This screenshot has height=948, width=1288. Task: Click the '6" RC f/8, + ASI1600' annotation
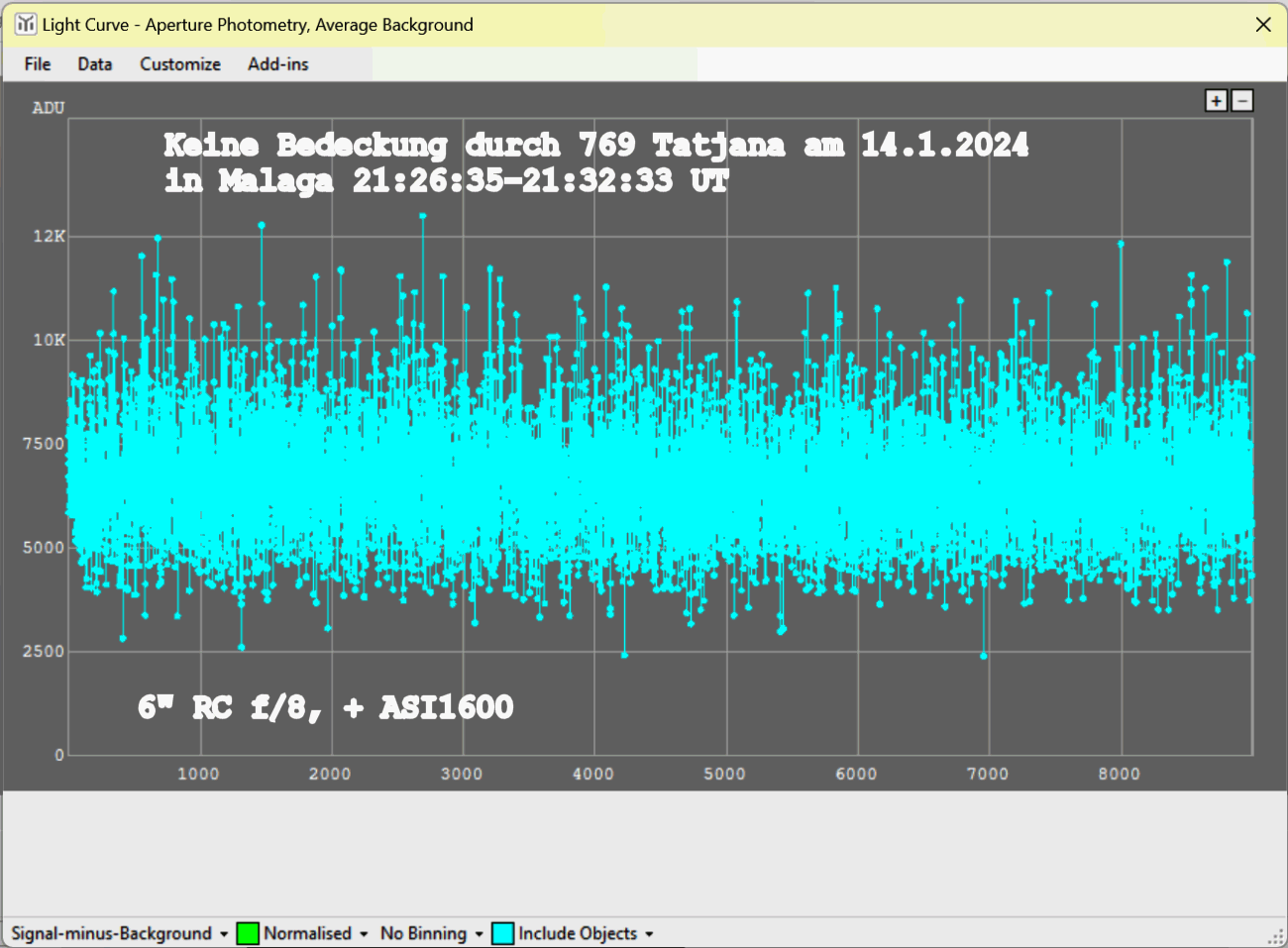(325, 707)
